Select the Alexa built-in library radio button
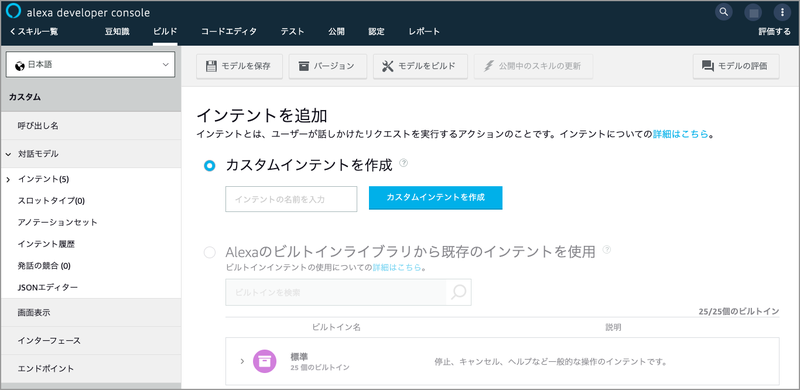The image size is (800, 390). tap(209, 252)
